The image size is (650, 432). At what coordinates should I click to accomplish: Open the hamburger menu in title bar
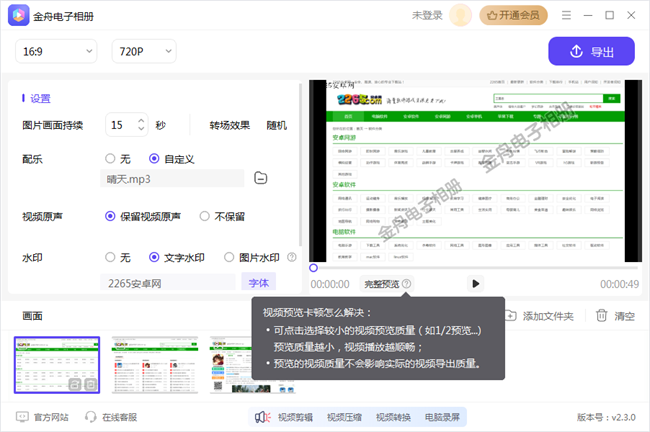click(567, 15)
